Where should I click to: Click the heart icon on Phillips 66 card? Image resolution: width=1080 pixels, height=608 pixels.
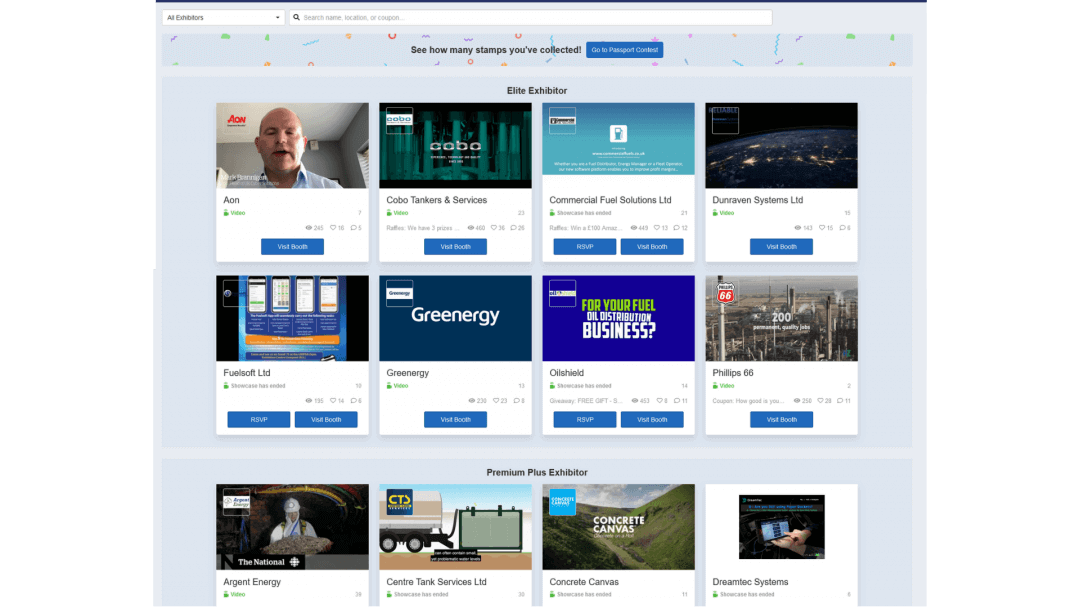821,401
